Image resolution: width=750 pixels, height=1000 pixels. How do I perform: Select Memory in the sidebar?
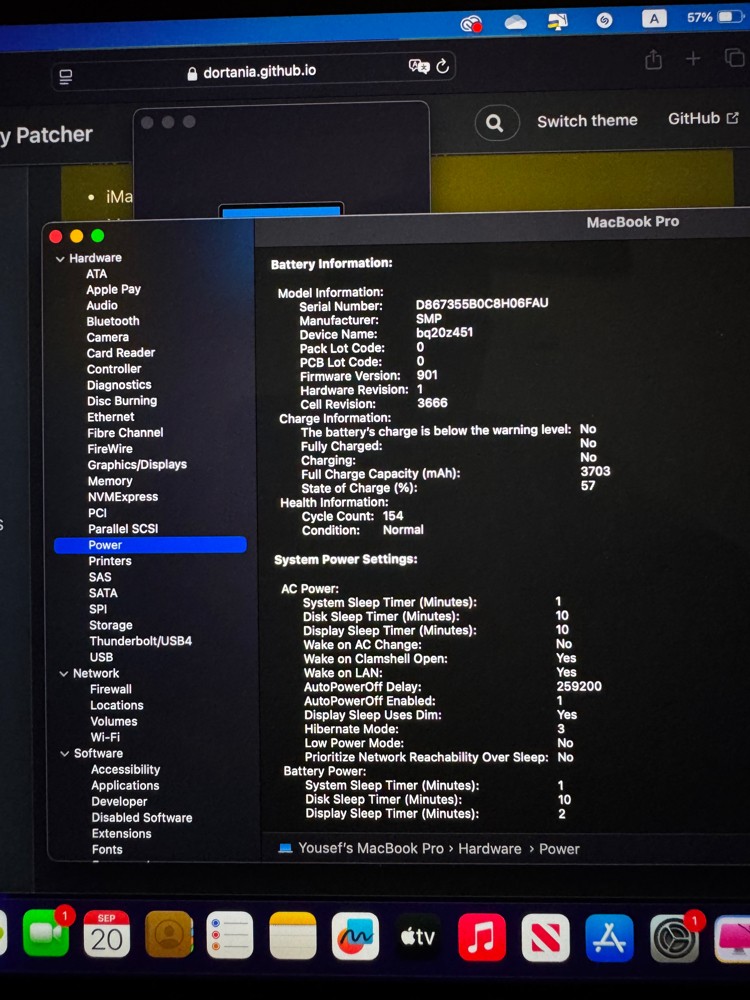coord(110,481)
